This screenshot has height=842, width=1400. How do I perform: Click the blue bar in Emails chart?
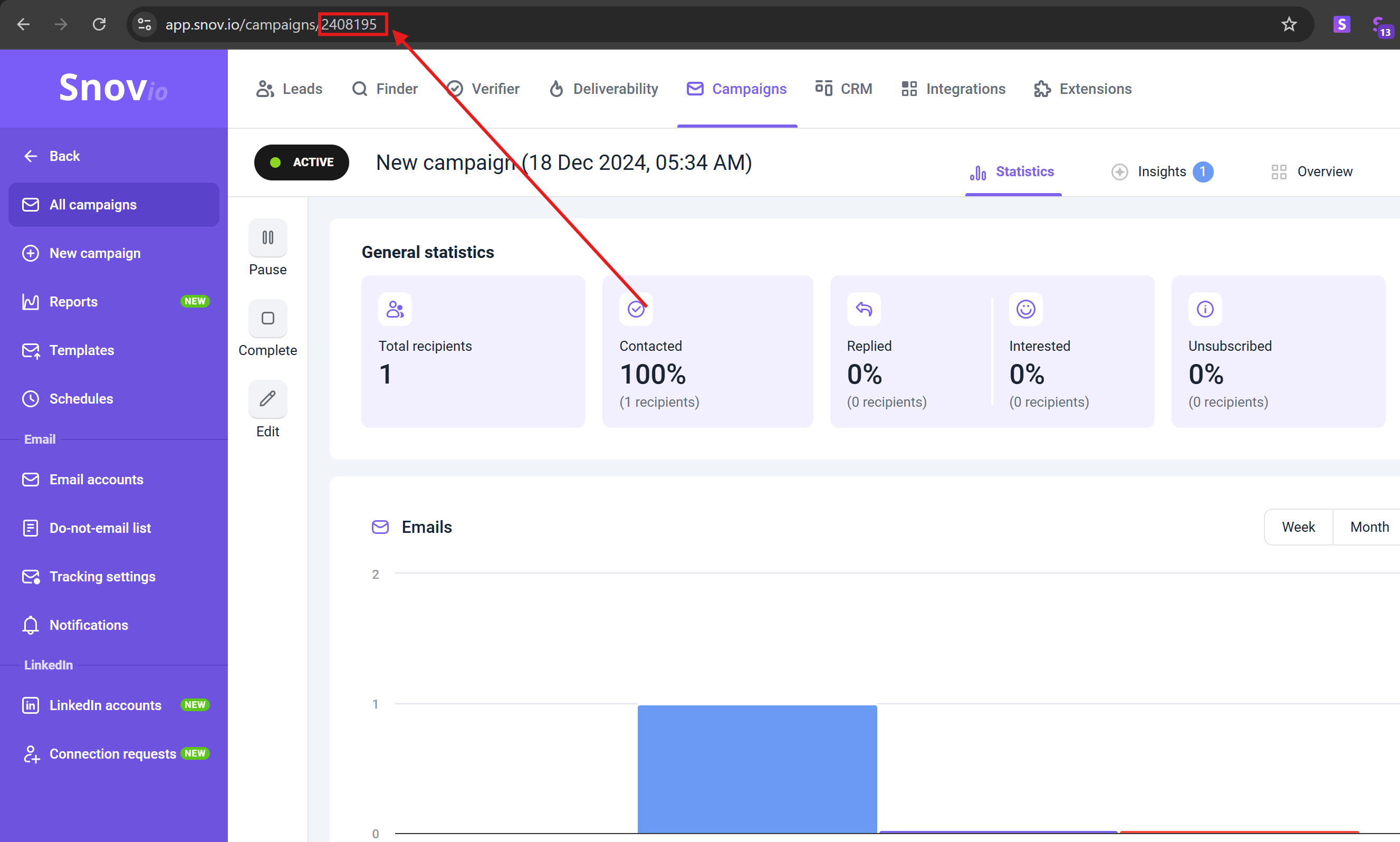click(x=757, y=769)
